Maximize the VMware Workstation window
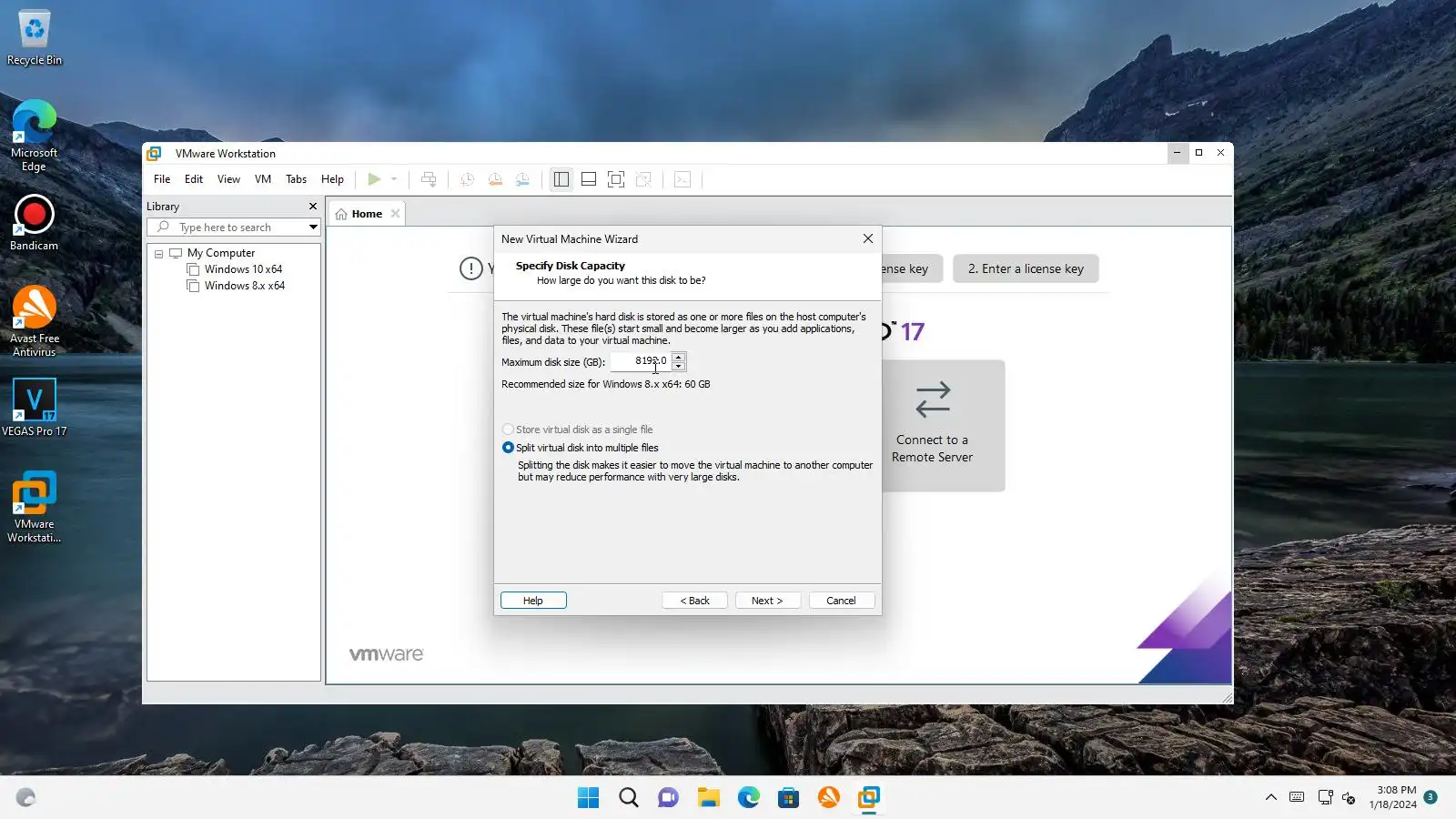 coord(1199,153)
